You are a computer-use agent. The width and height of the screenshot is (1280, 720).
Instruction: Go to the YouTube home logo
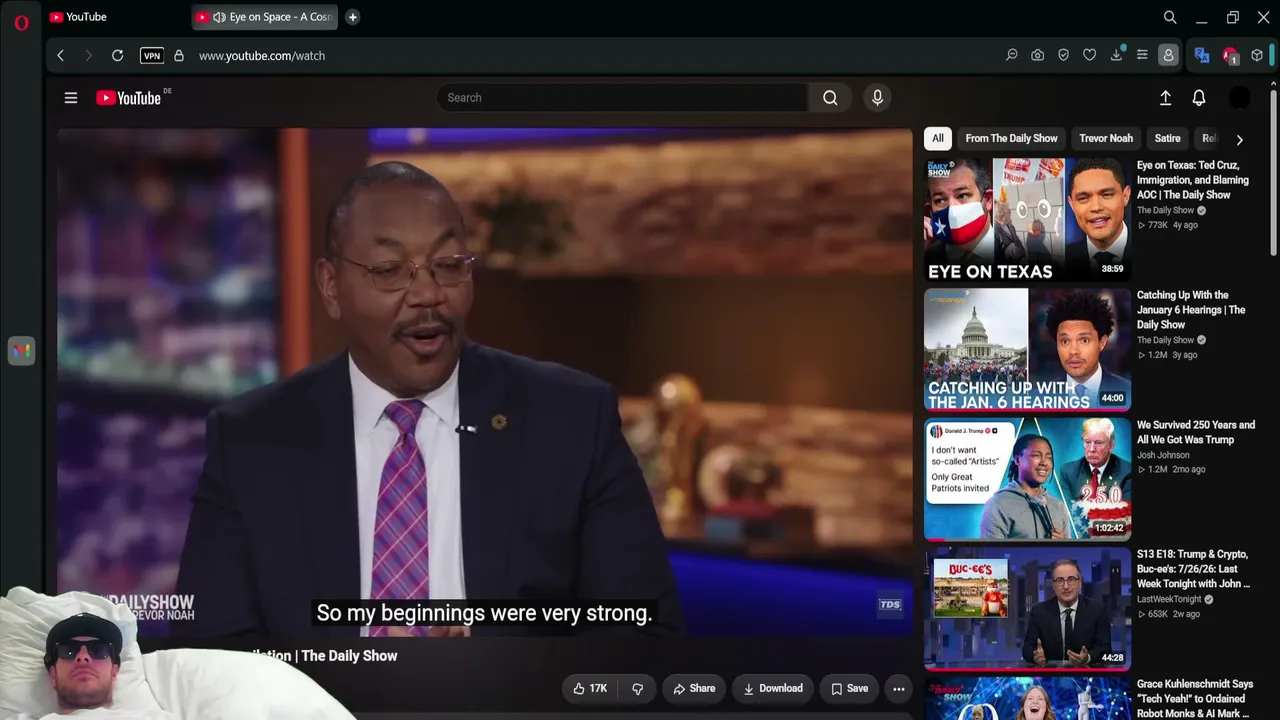(129, 98)
